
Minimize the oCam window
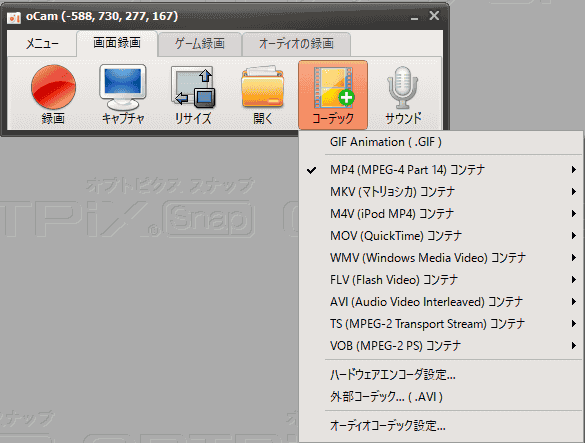point(414,18)
